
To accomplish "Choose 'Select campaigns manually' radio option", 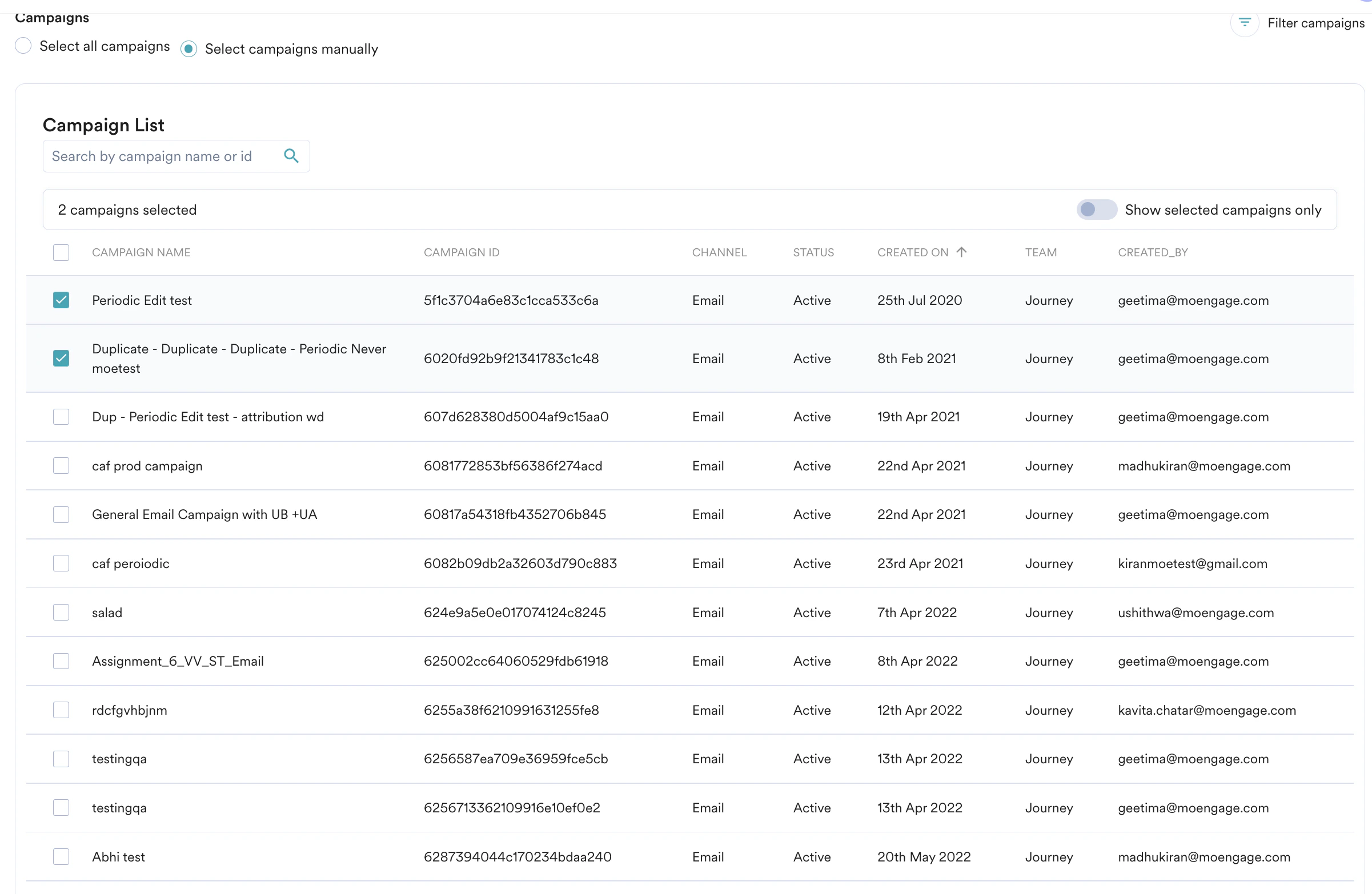I will click(x=188, y=49).
